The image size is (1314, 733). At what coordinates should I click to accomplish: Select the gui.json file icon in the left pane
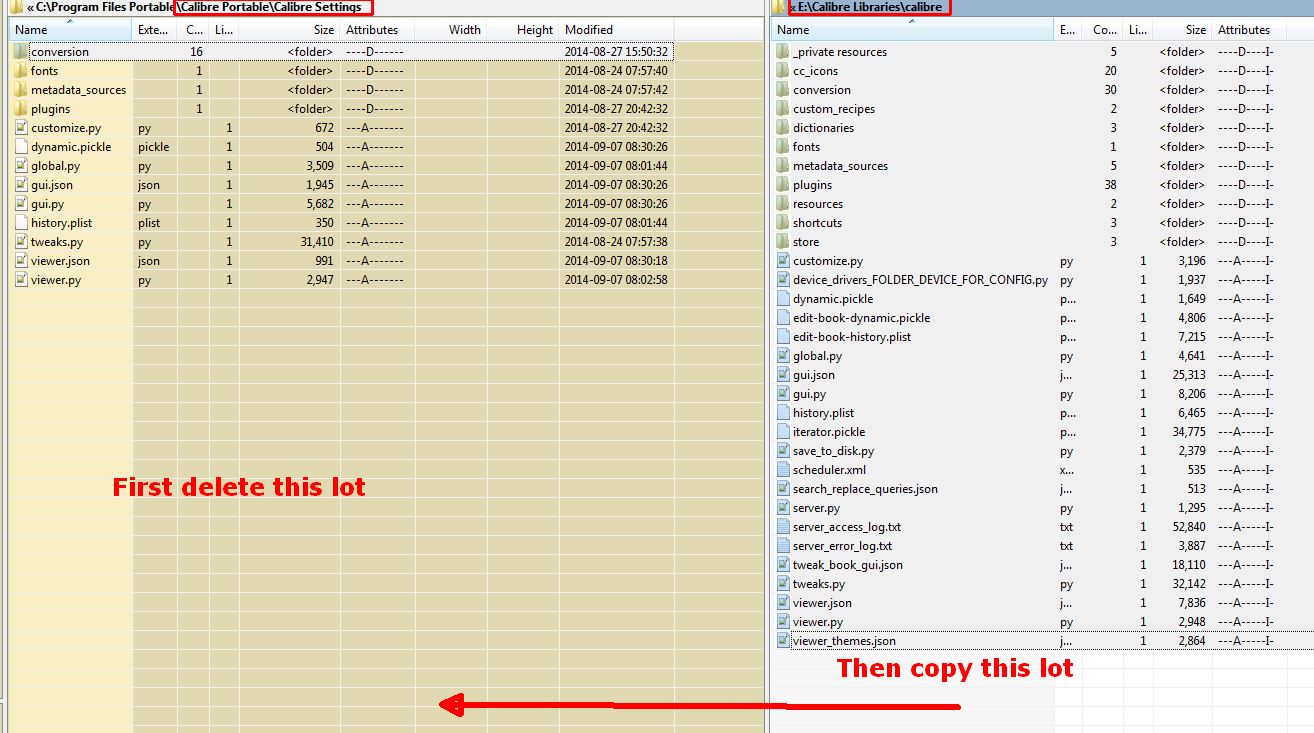coord(21,185)
